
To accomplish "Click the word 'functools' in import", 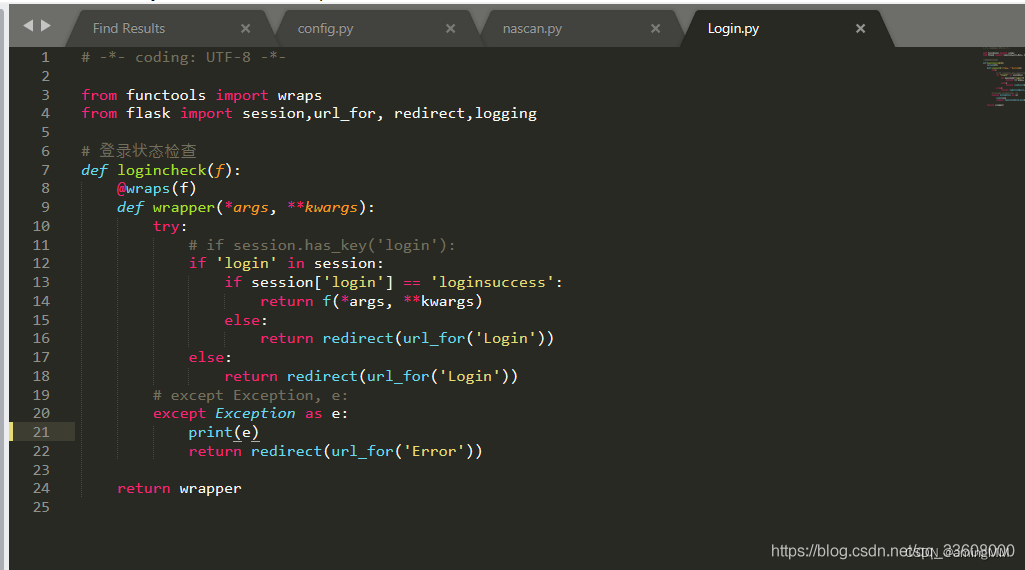I will (166, 95).
